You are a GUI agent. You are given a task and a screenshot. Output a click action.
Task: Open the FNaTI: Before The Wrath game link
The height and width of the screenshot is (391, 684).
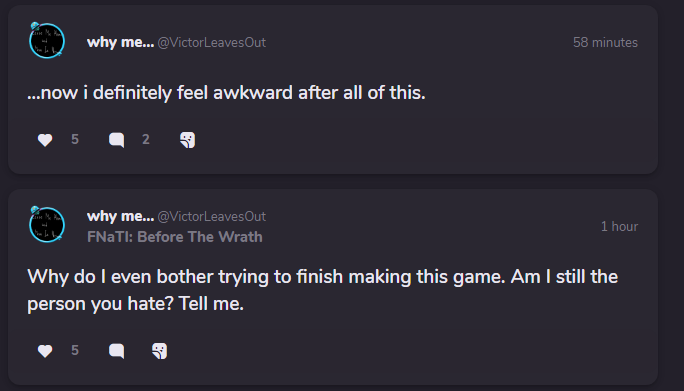174,237
